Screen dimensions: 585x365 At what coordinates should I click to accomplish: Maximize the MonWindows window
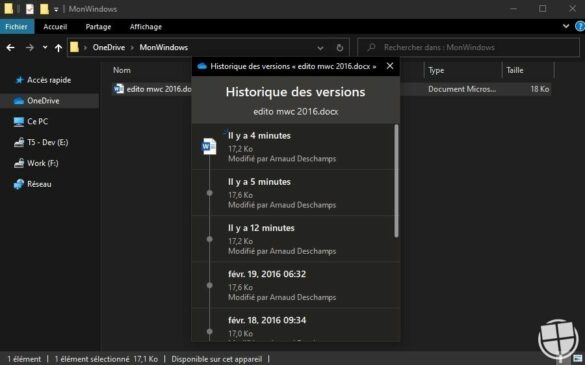pyautogui.click(x=543, y=9)
